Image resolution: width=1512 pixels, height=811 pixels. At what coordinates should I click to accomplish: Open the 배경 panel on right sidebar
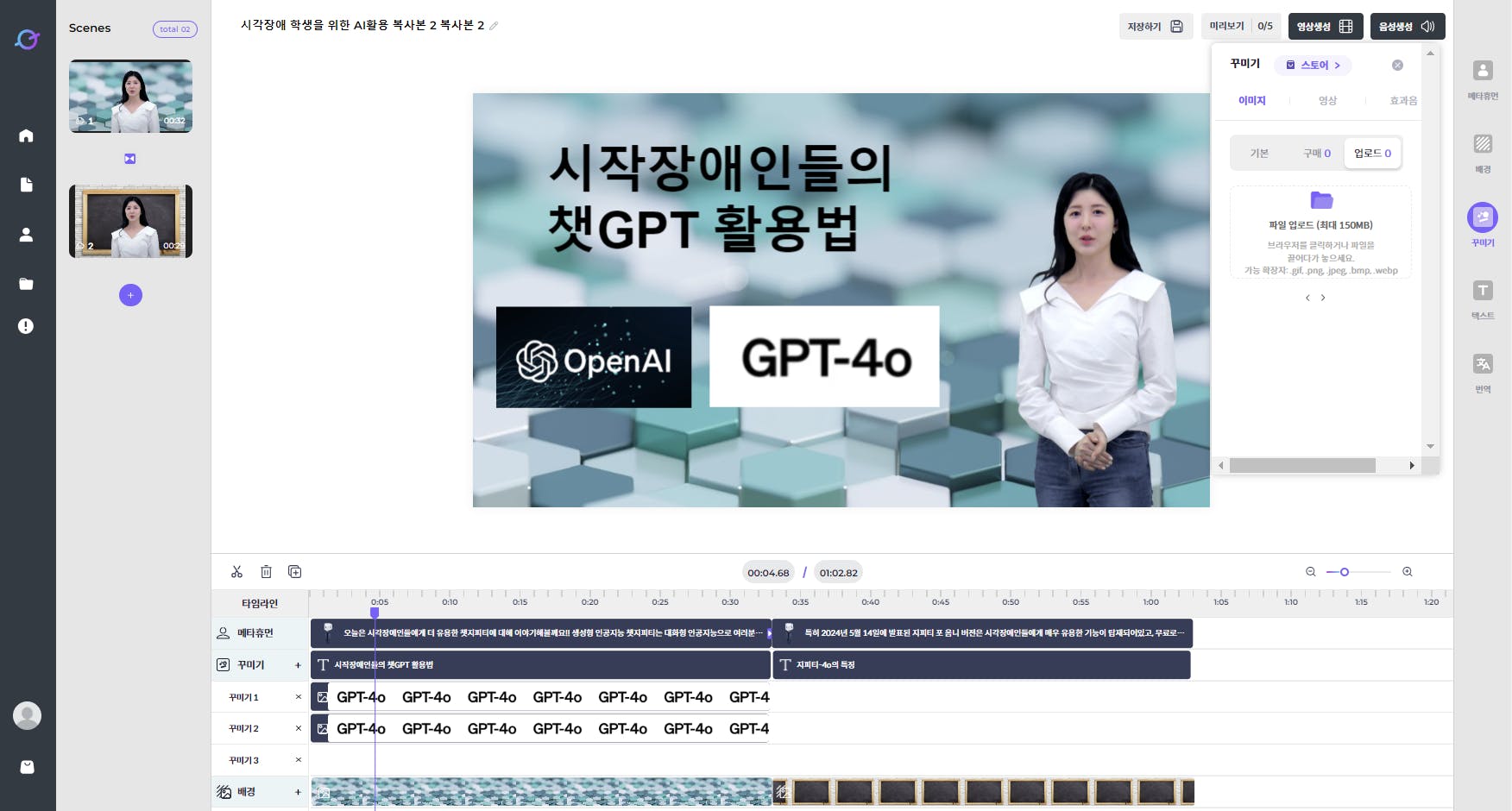[x=1483, y=153]
